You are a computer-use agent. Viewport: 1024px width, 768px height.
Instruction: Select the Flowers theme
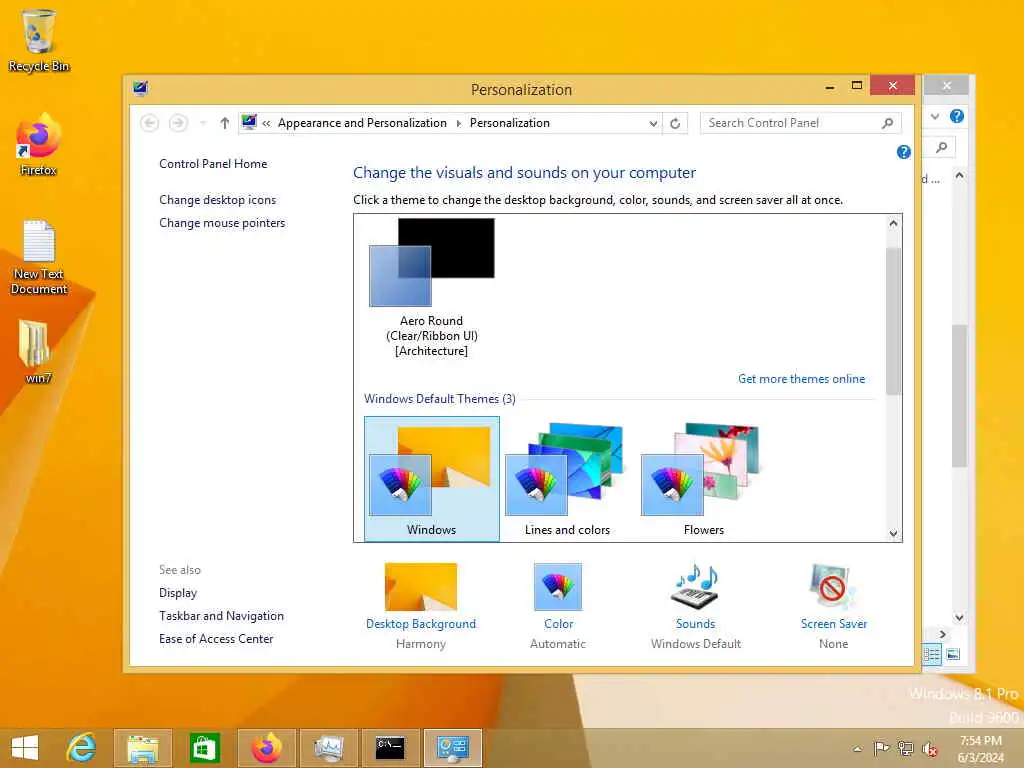(703, 479)
